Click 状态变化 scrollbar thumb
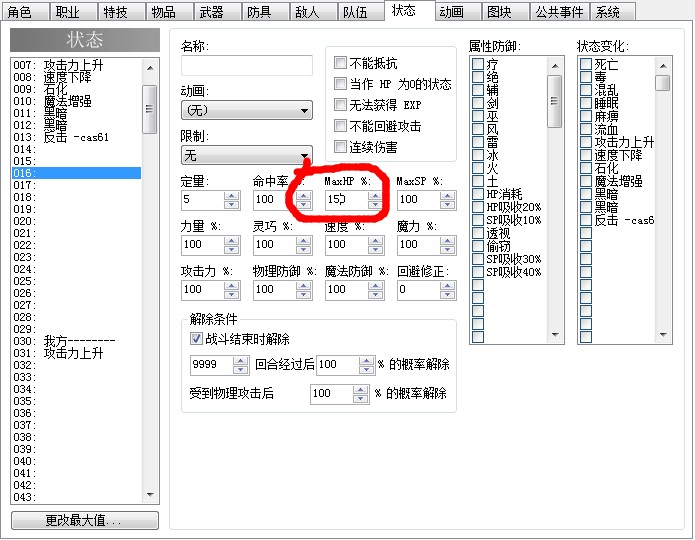Image resolution: width=695 pixels, height=540 pixels. coord(663,82)
